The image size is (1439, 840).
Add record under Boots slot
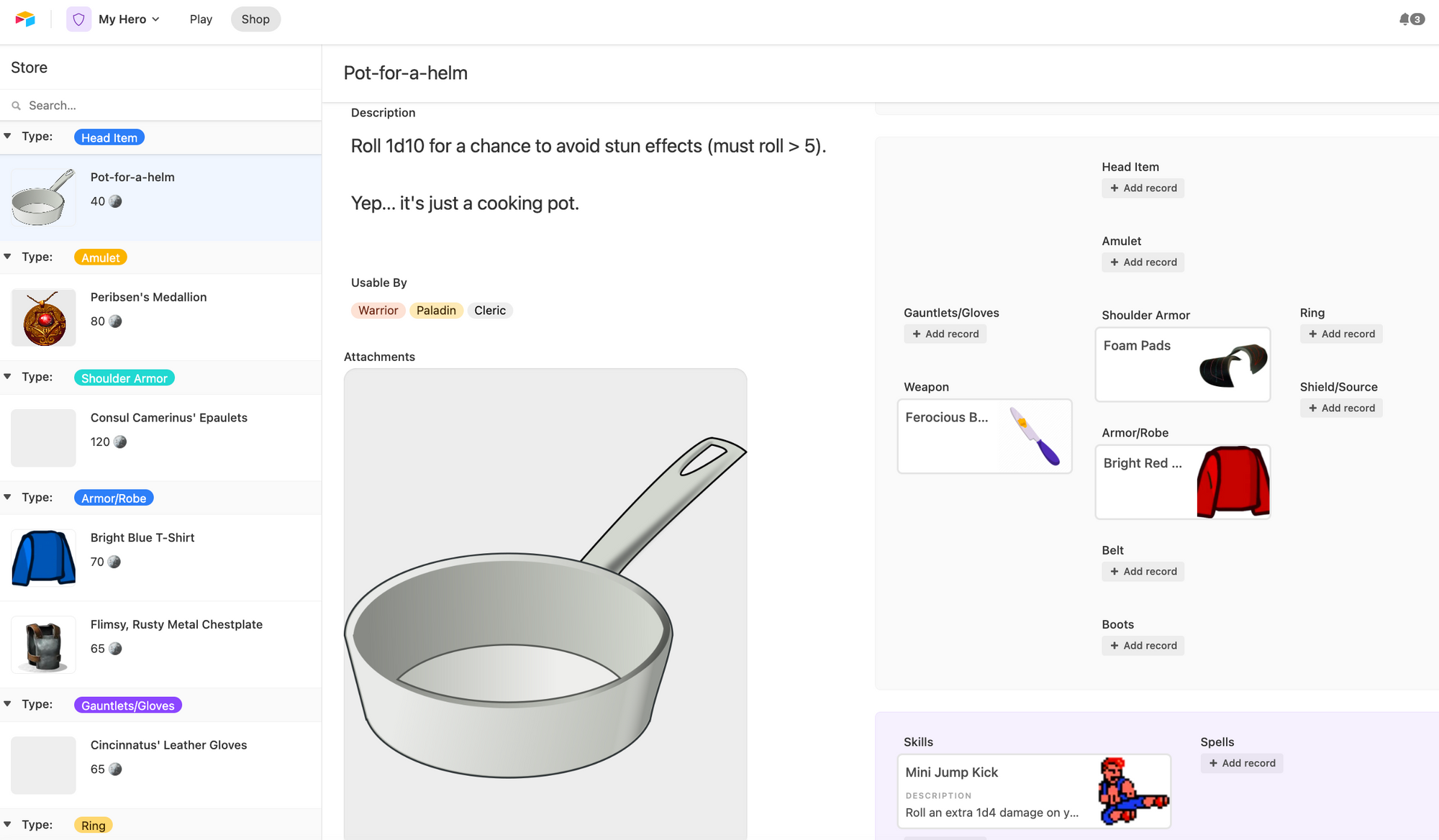tap(1143, 646)
